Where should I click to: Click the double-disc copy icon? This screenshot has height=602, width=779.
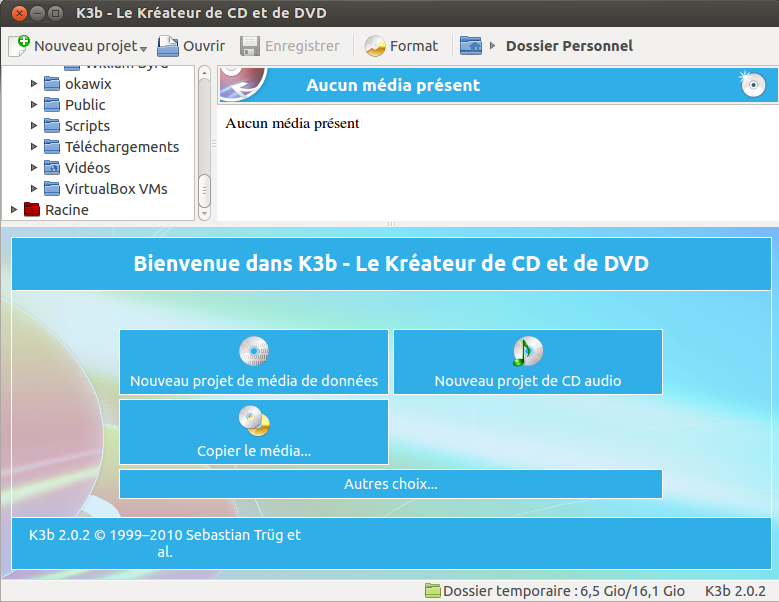pyautogui.click(x=254, y=421)
